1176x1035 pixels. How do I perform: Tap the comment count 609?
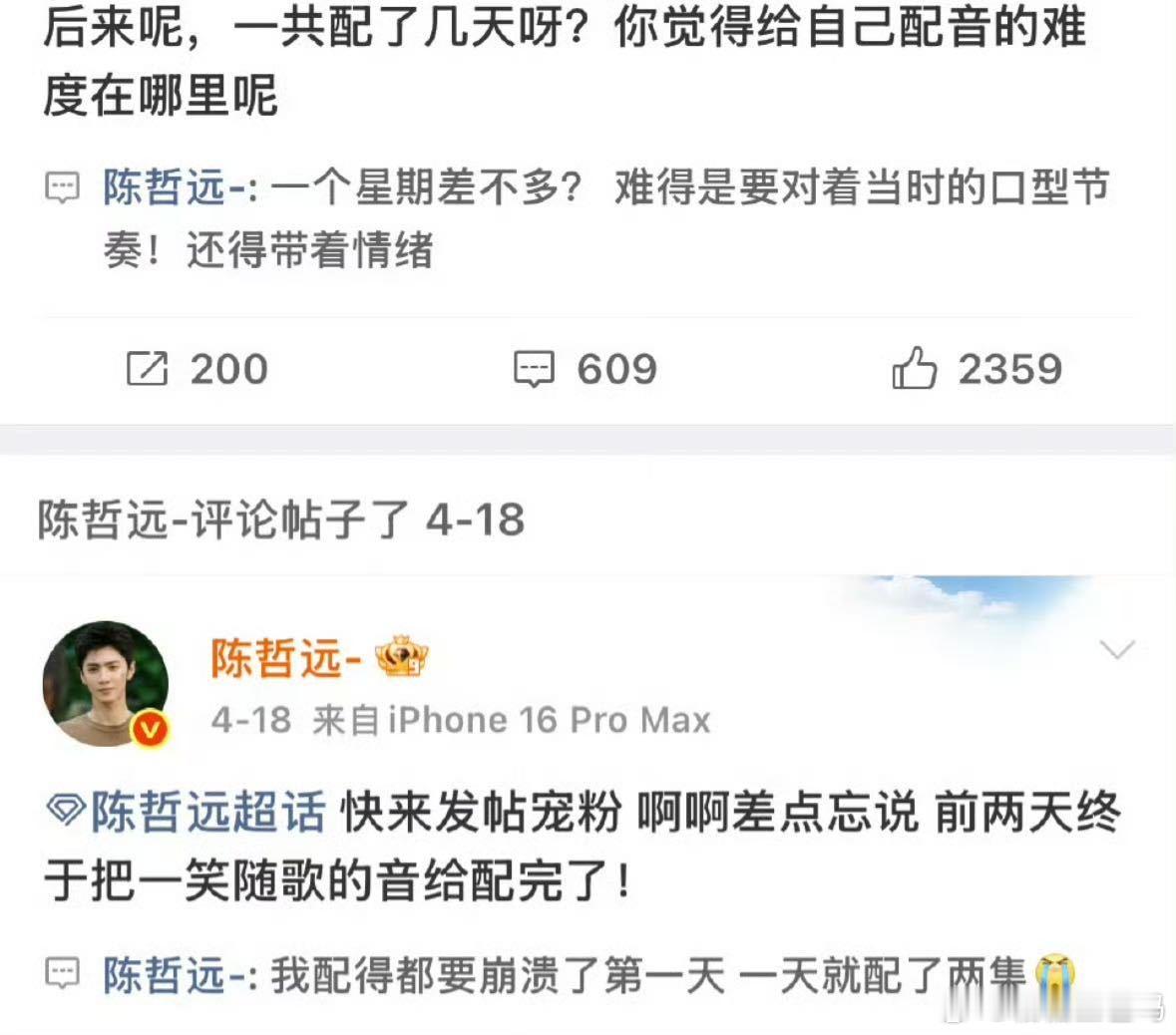[x=616, y=369]
